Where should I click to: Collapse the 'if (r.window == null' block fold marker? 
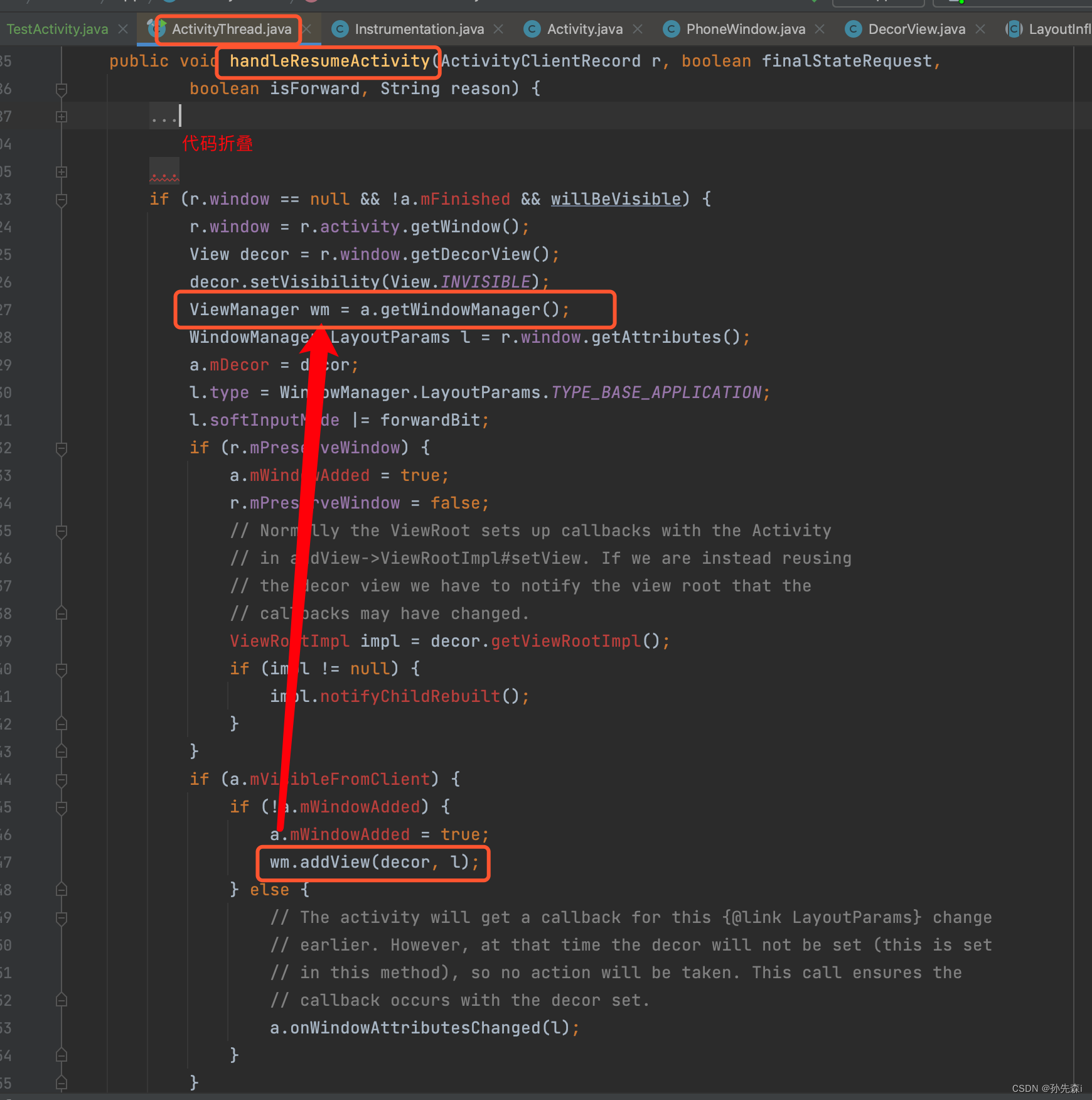(x=62, y=200)
